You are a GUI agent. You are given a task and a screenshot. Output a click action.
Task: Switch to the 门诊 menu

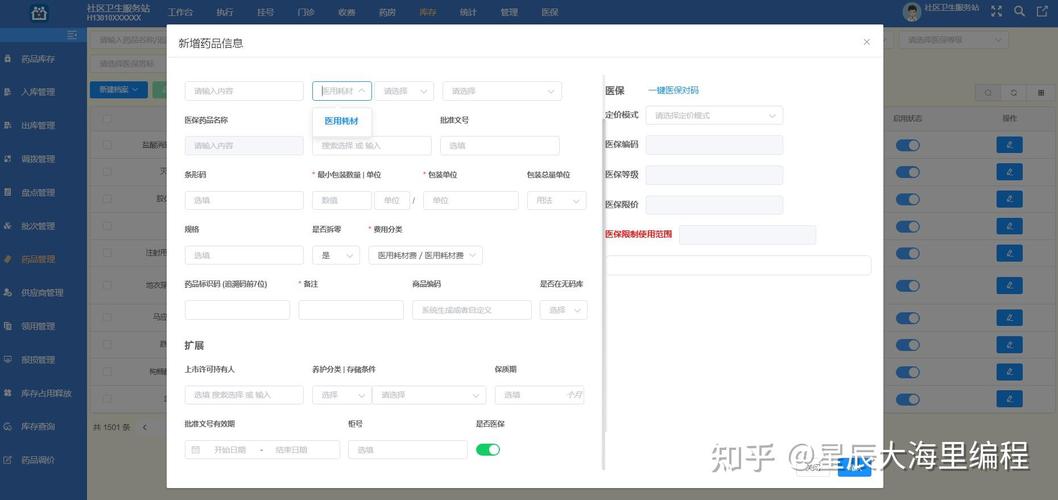coord(306,12)
